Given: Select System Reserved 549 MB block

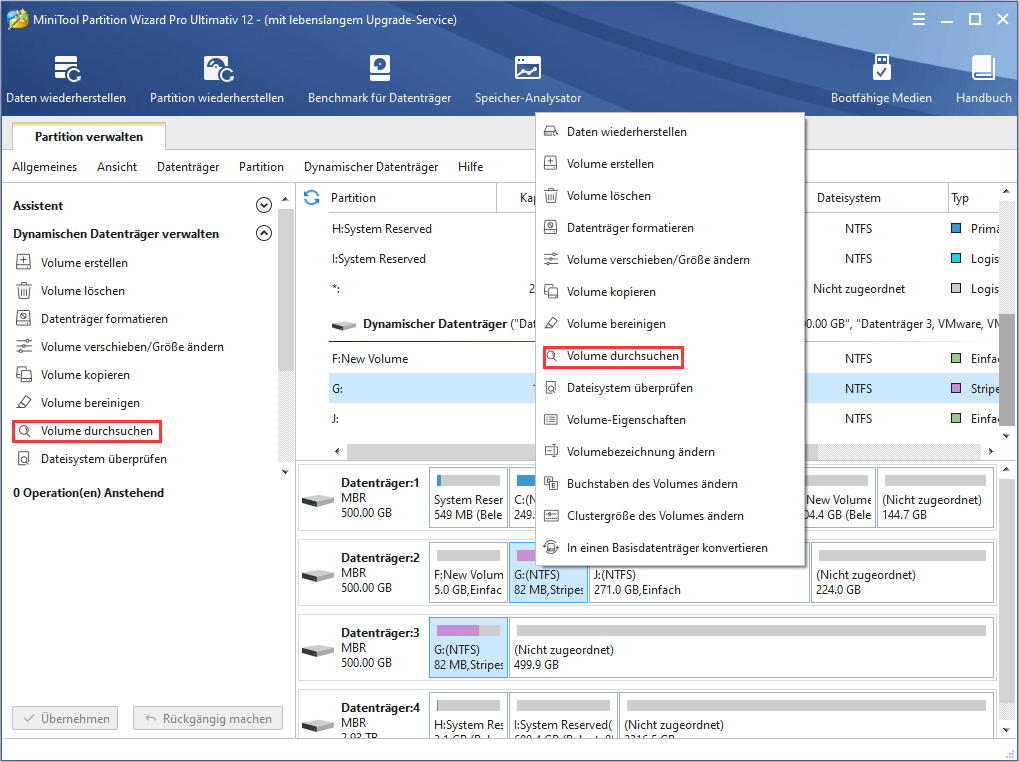Looking at the screenshot, I should (x=468, y=498).
